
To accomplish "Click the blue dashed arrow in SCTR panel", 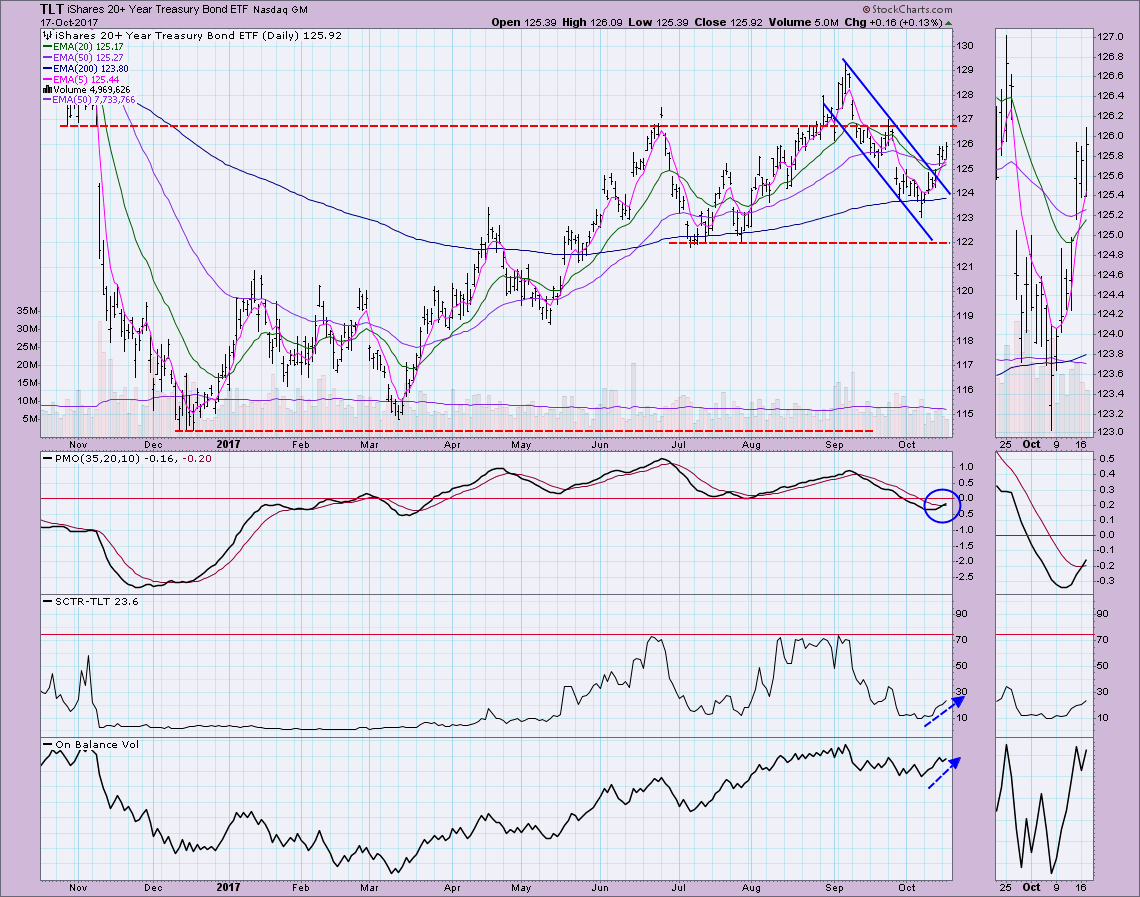I will [941, 708].
